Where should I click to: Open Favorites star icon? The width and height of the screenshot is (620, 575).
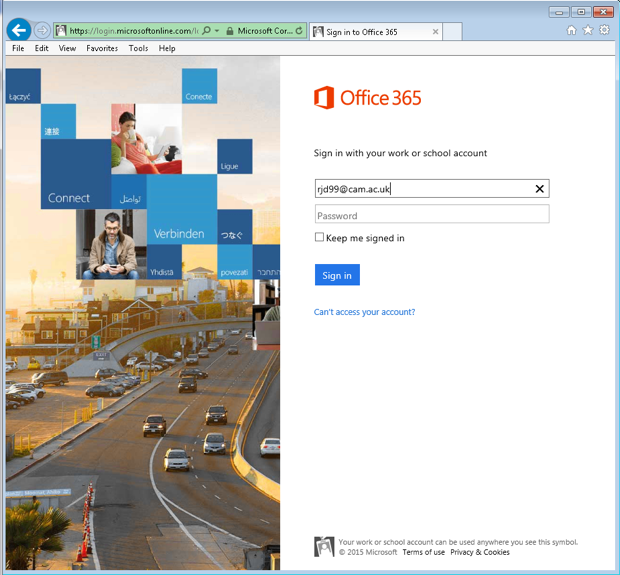point(588,30)
